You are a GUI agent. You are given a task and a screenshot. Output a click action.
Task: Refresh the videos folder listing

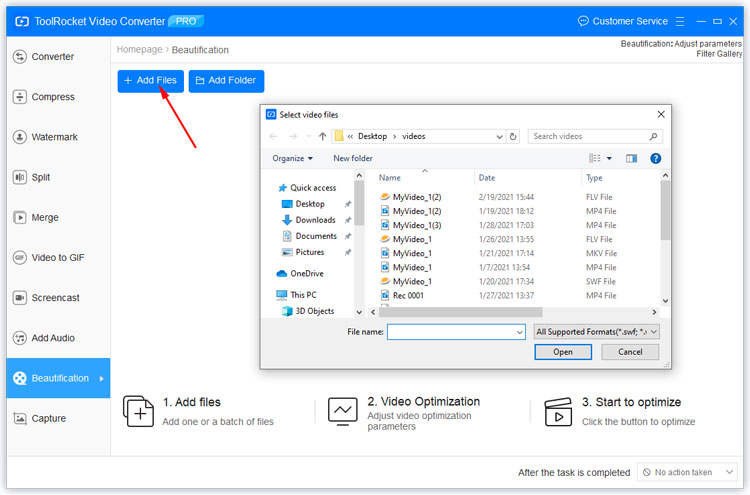point(513,136)
